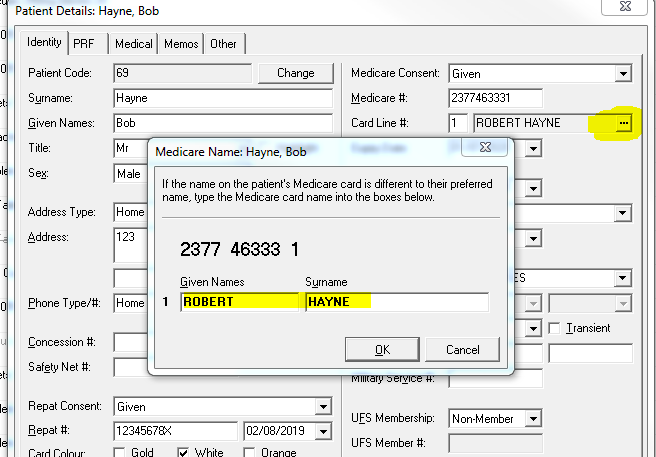Viewport: 656px width, 457px height.
Task: Expand the Repat Consent dropdown
Action: (x=322, y=407)
